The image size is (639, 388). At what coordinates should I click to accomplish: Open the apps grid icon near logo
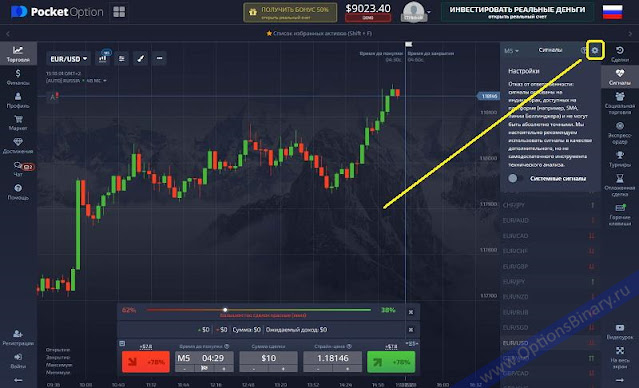click(x=119, y=12)
